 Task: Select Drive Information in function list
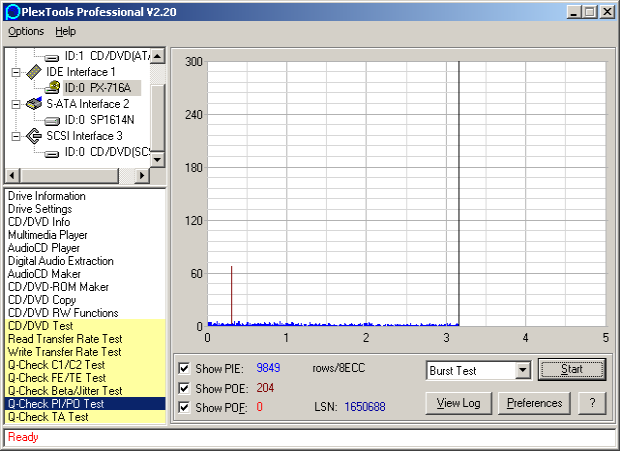pyautogui.click(x=85, y=196)
